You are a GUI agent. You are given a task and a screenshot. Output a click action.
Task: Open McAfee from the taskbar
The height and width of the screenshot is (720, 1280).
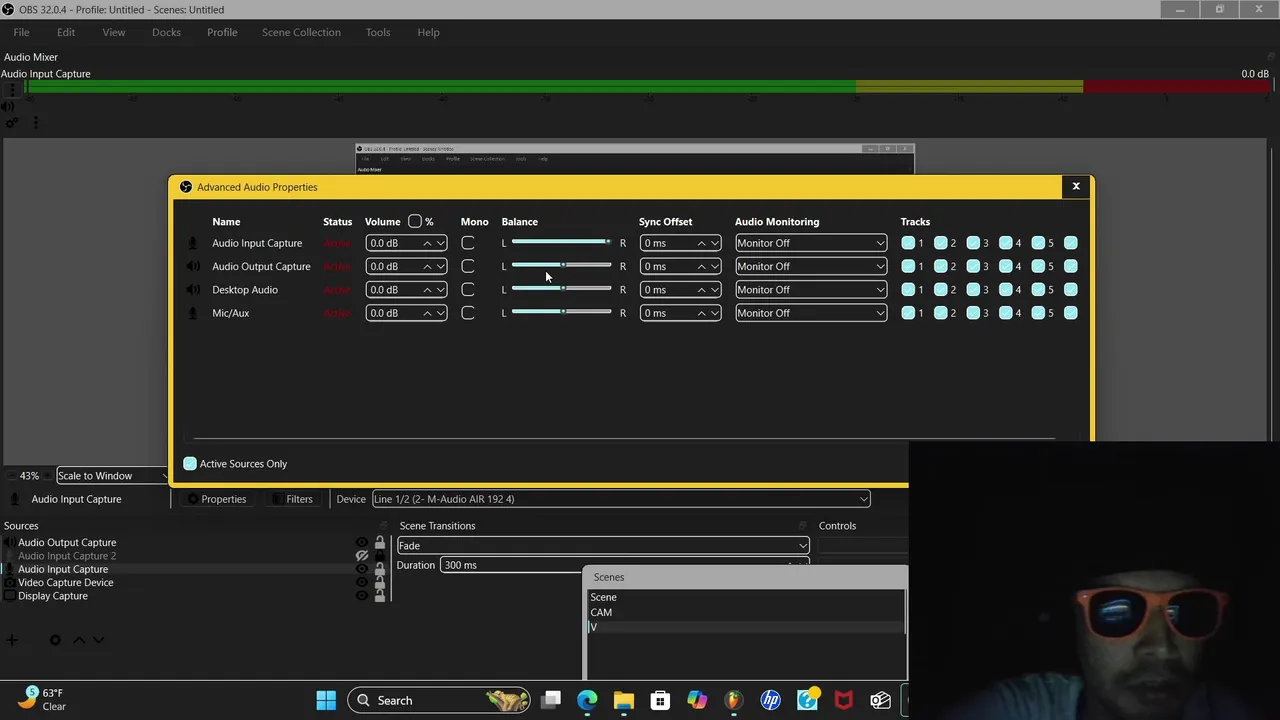843,700
